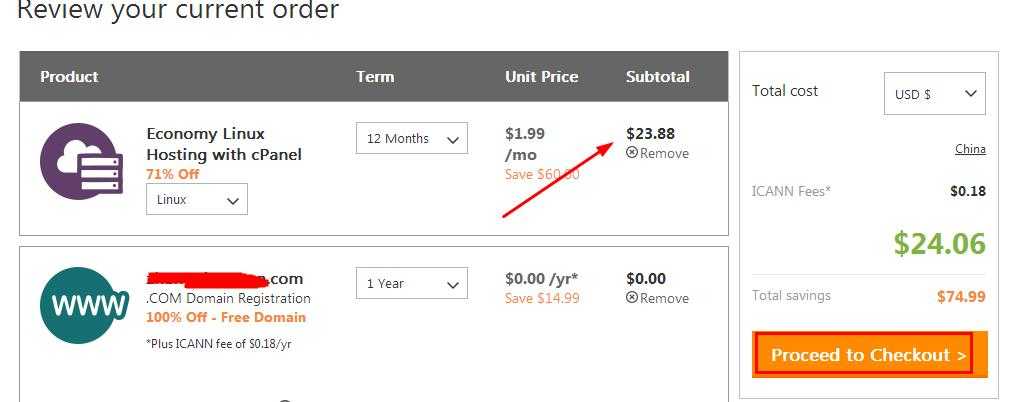1015x402 pixels.
Task: Expand the Linux operating system dropdown
Action: tap(197, 200)
